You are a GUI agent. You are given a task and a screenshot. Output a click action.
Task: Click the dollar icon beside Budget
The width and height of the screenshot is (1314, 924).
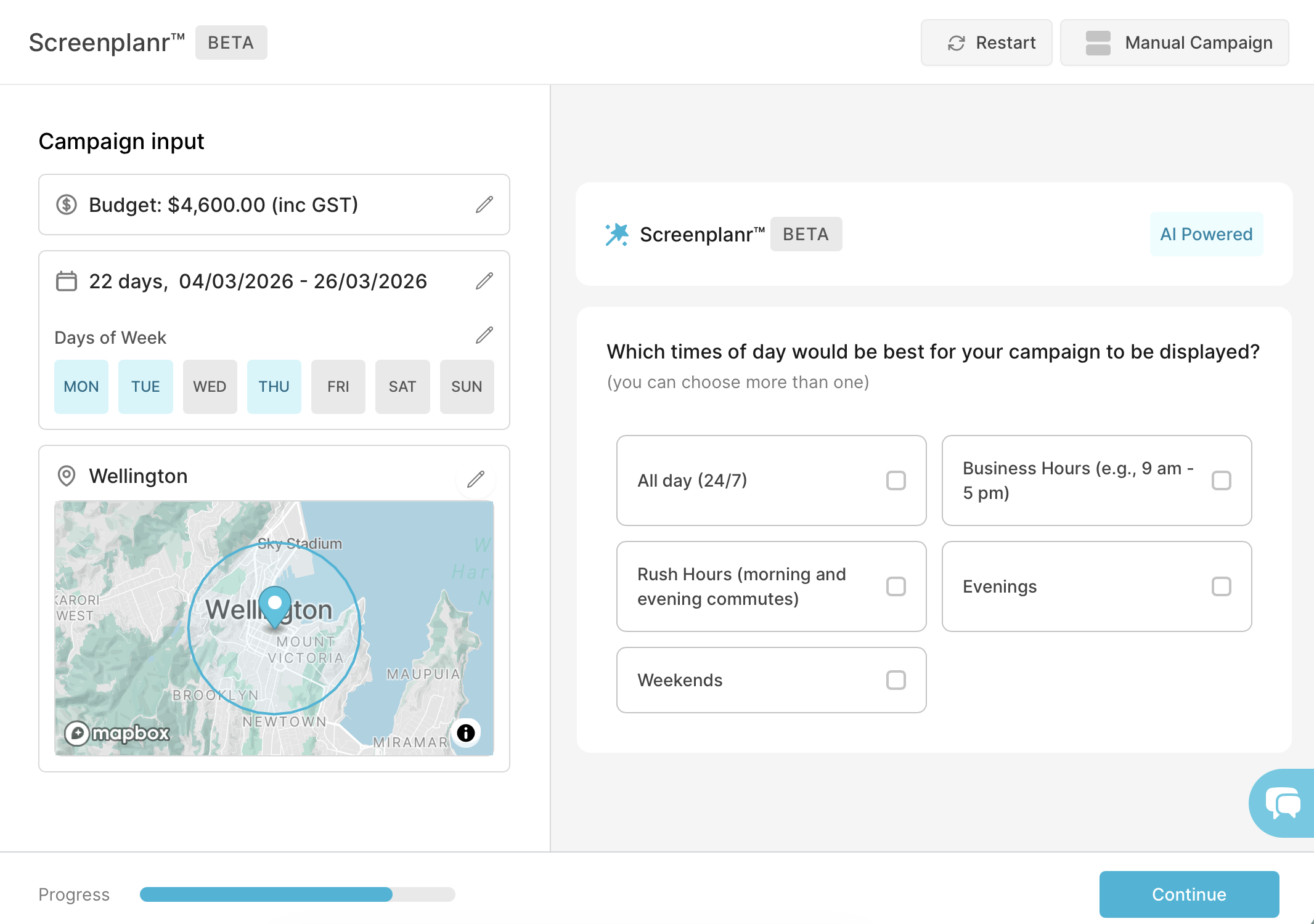pos(67,205)
